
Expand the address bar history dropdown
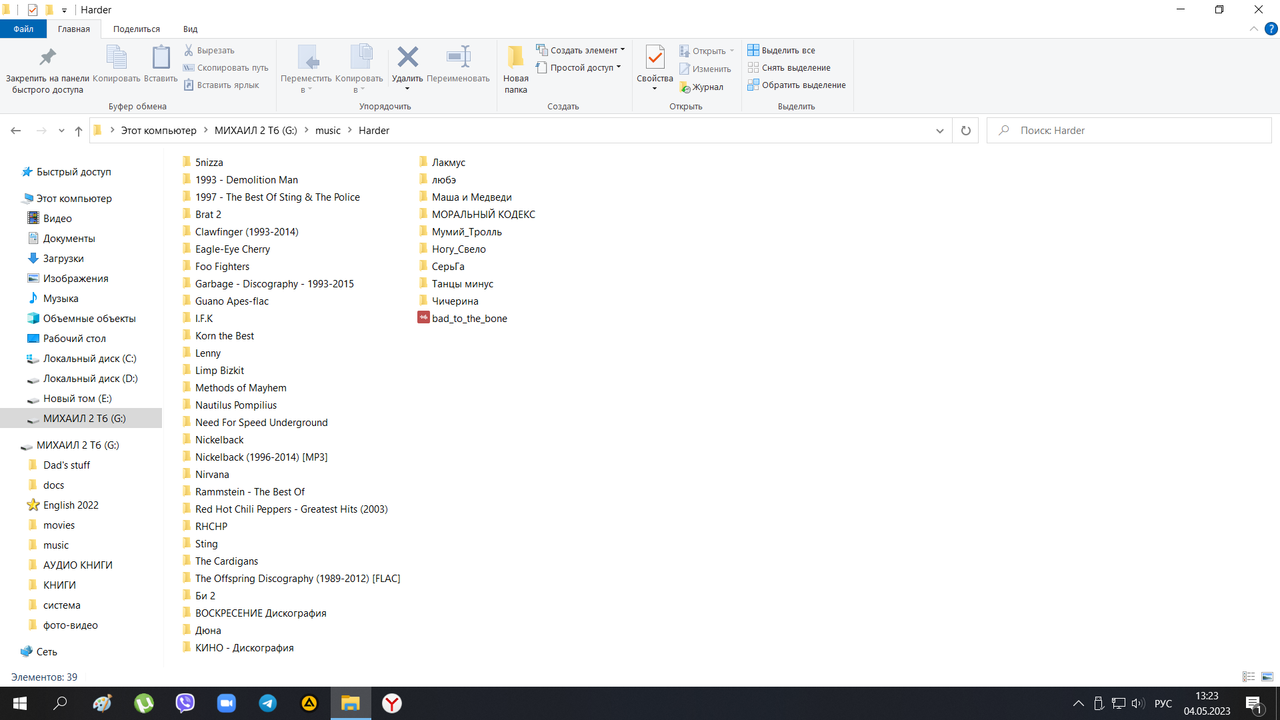(x=940, y=130)
